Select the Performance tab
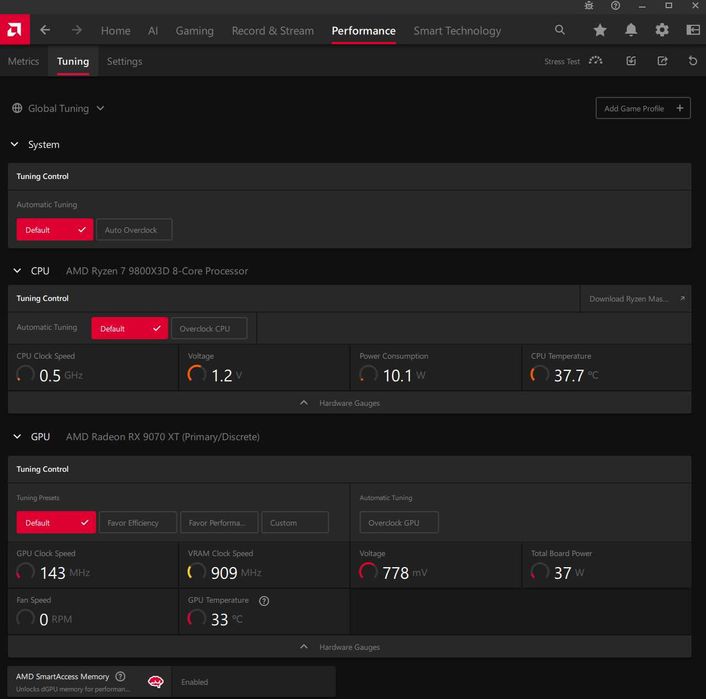Image resolution: width=706 pixels, height=699 pixels. (x=364, y=31)
